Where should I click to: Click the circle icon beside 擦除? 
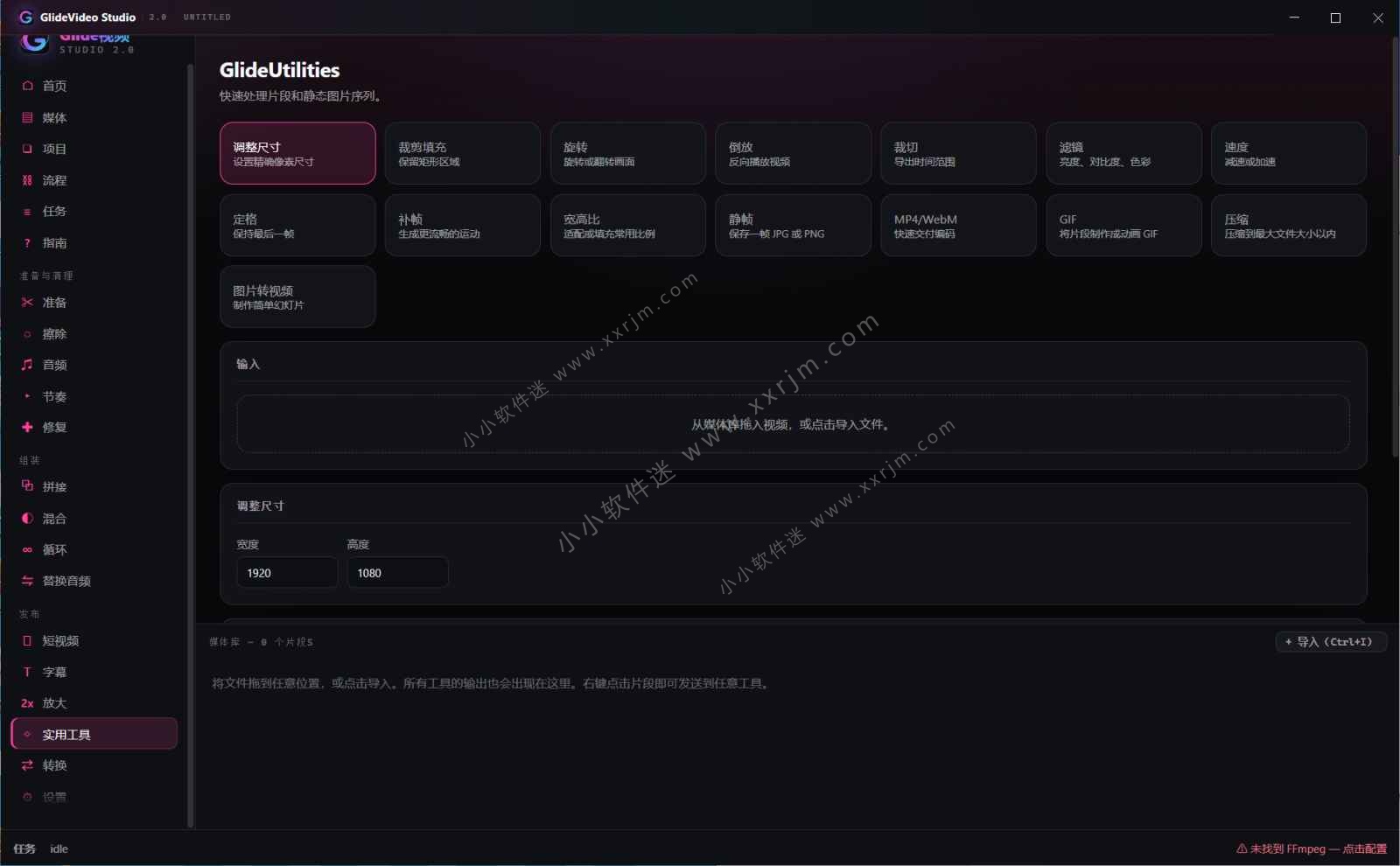(x=27, y=334)
